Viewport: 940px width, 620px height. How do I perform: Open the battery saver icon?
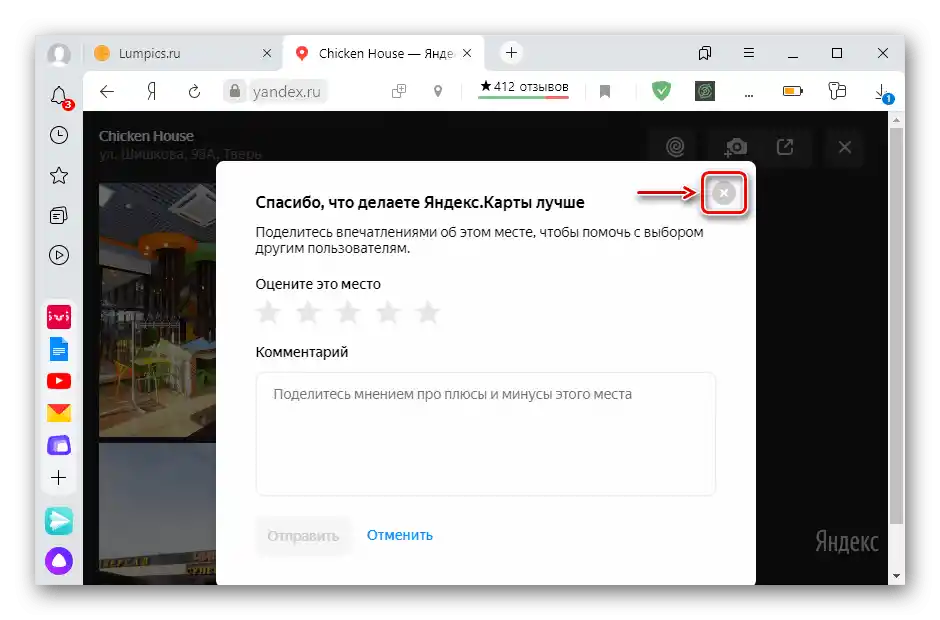[x=793, y=91]
